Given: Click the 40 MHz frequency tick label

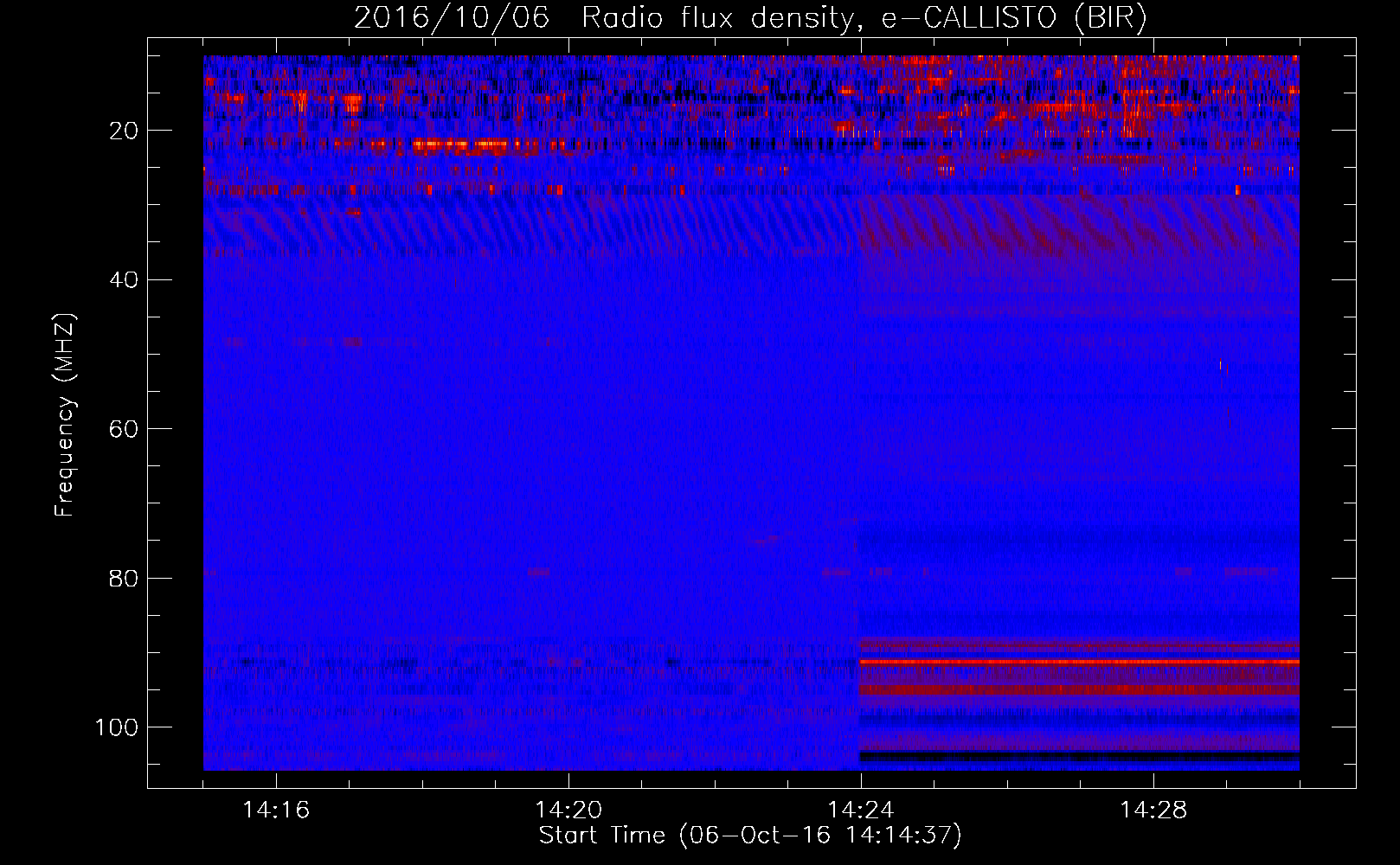Looking at the screenshot, I should click(x=124, y=280).
